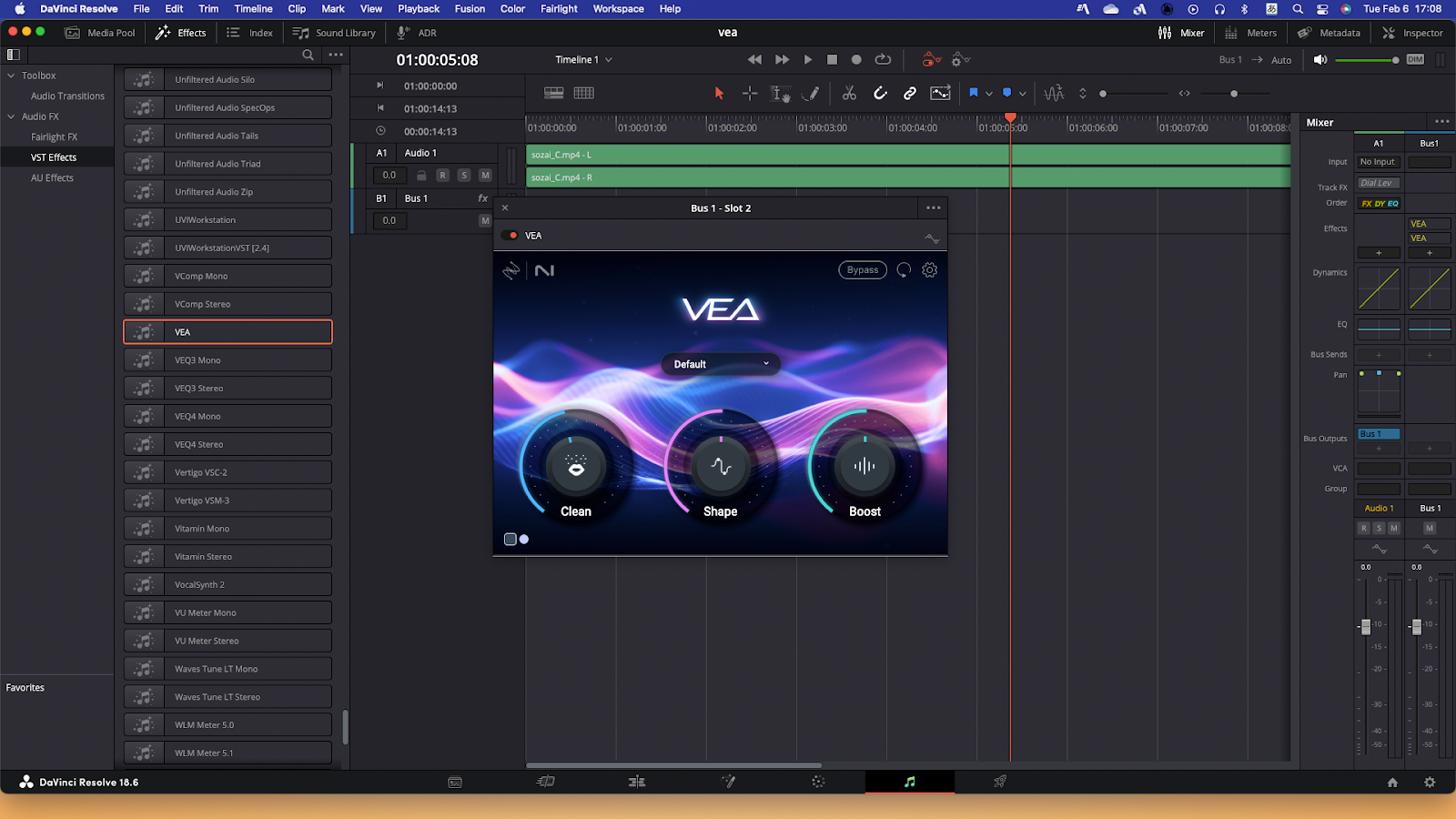This screenshot has height=819, width=1456.
Task: Open the Workspace menu
Action: (618, 8)
